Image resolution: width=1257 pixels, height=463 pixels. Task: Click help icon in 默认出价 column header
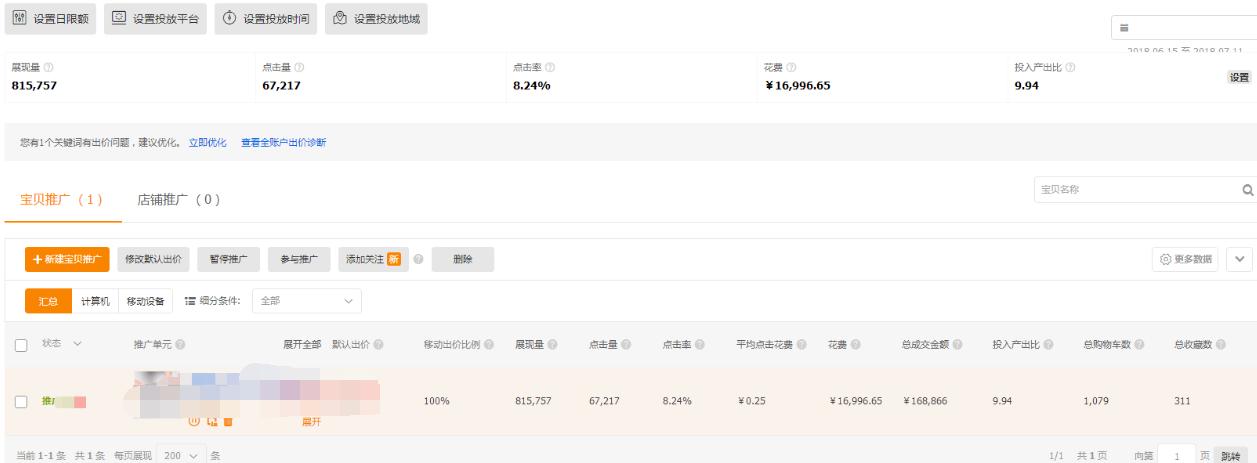coord(378,345)
